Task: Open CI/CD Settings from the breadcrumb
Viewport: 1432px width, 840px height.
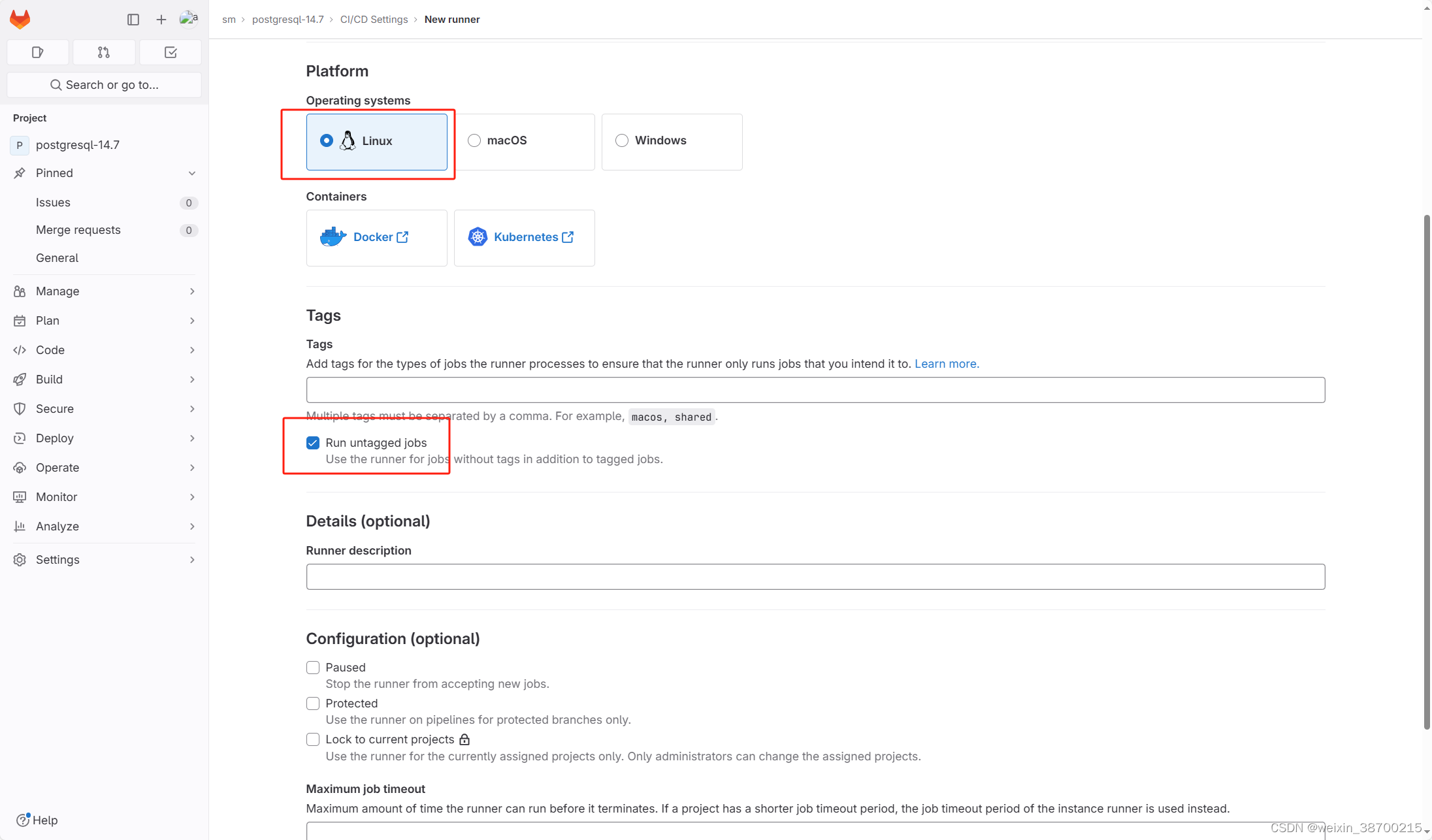Action: [x=373, y=19]
